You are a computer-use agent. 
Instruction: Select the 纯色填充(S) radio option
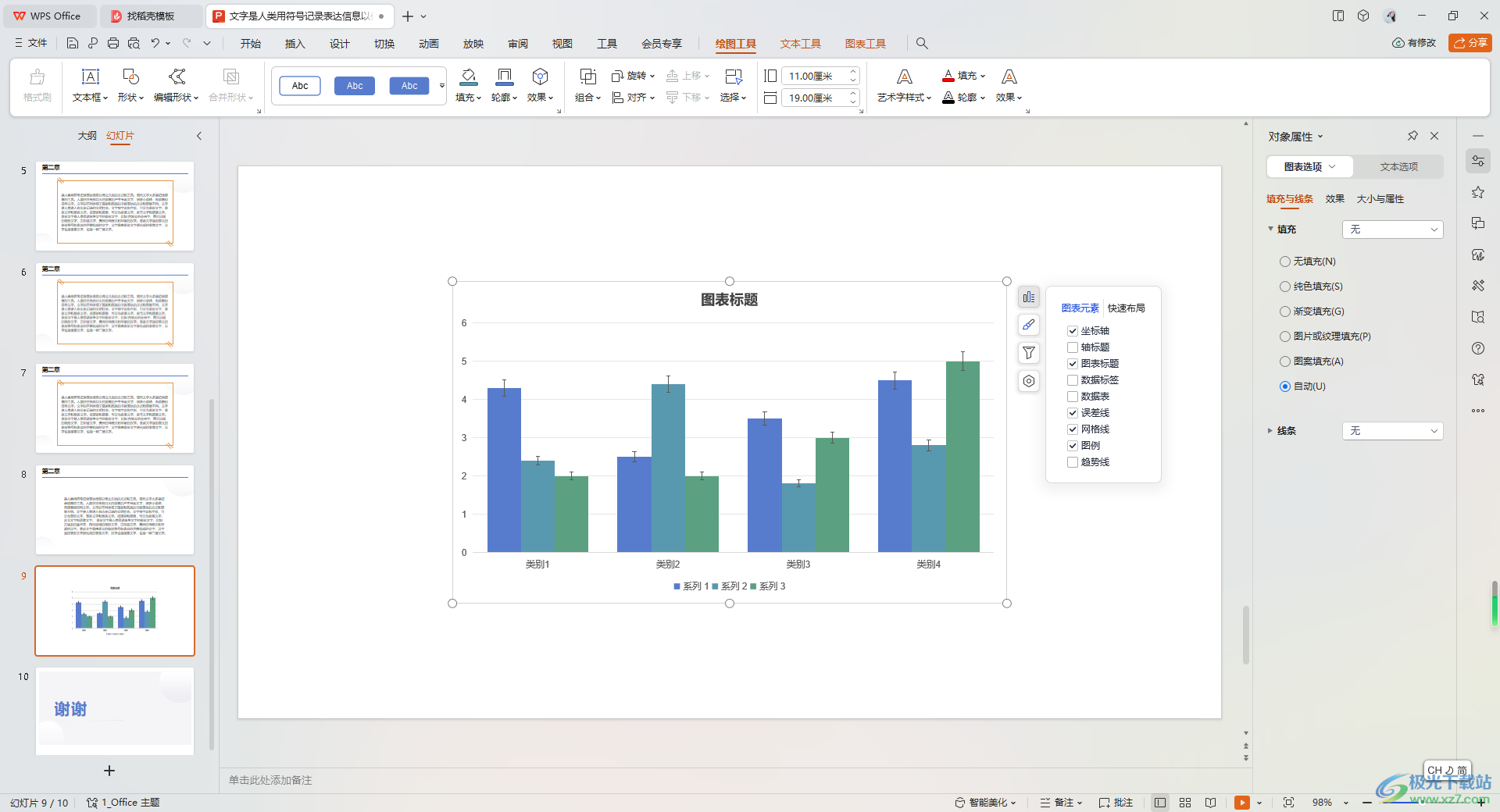(1284, 287)
